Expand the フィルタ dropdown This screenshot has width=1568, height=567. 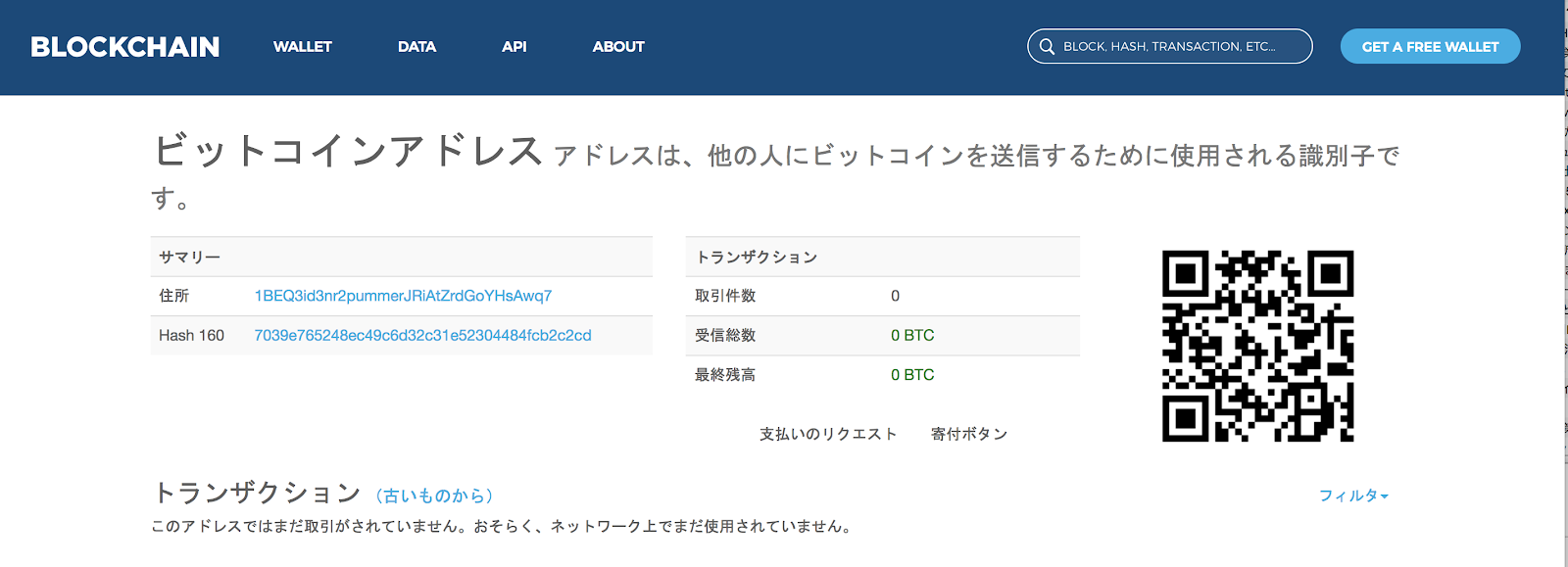[x=1352, y=496]
